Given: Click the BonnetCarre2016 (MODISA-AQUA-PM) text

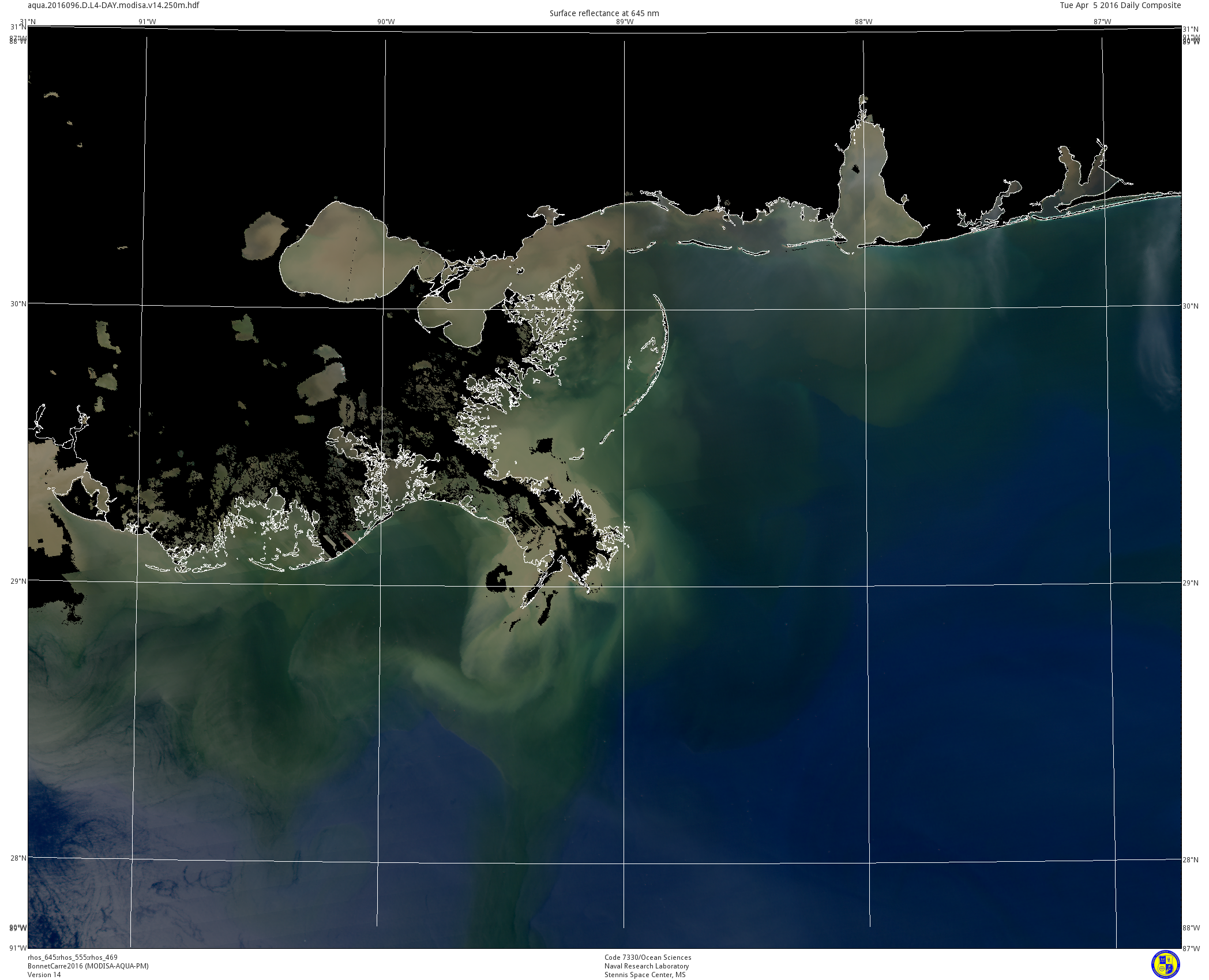Looking at the screenshot, I should click(88, 966).
